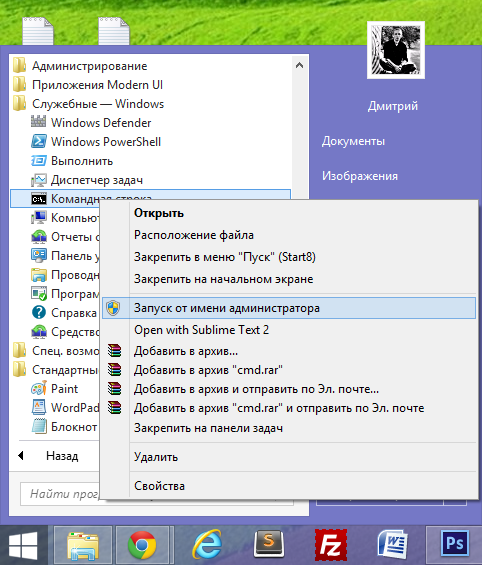
Task: Click the Выполнить run icon
Action: (x=39, y=160)
